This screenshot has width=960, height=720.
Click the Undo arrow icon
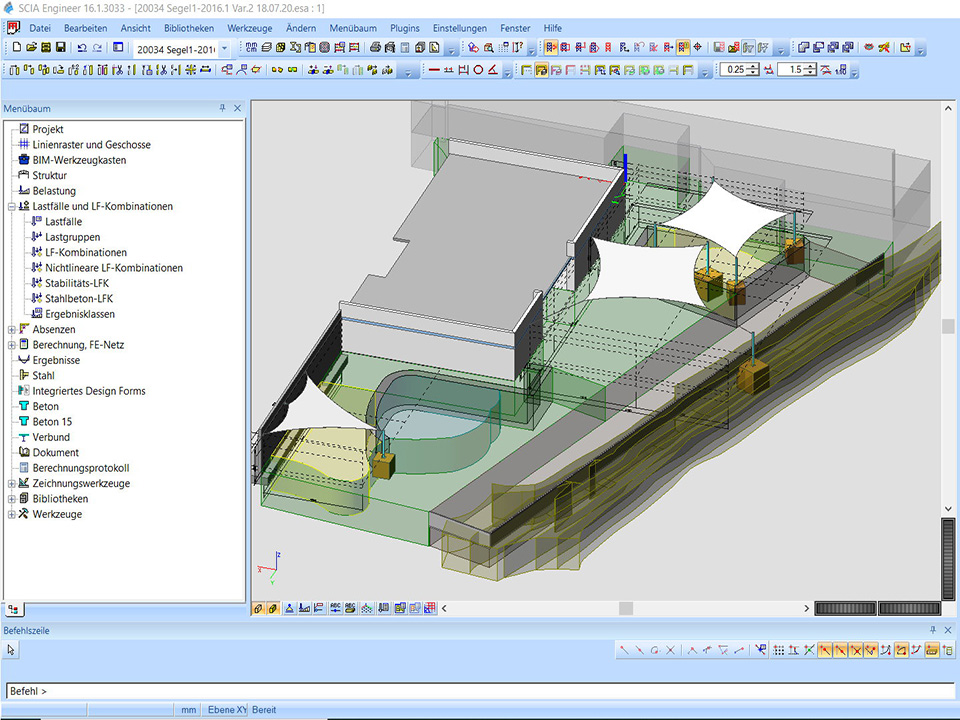[81, 48]
